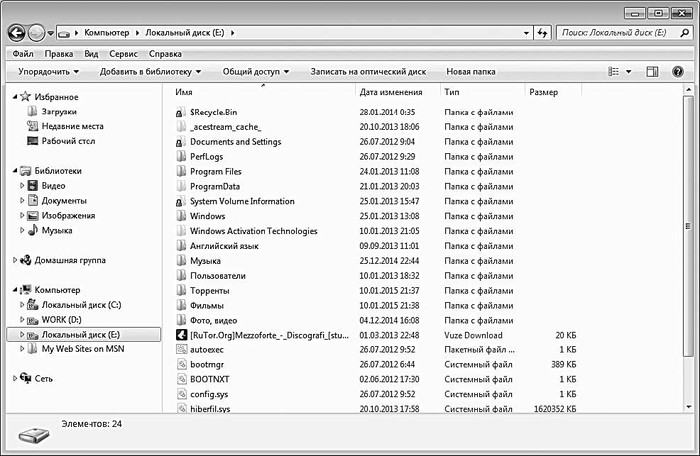Click the Домашняя группа icon
This screenshot has width=700, height=456.
click(x=26, y=260)
